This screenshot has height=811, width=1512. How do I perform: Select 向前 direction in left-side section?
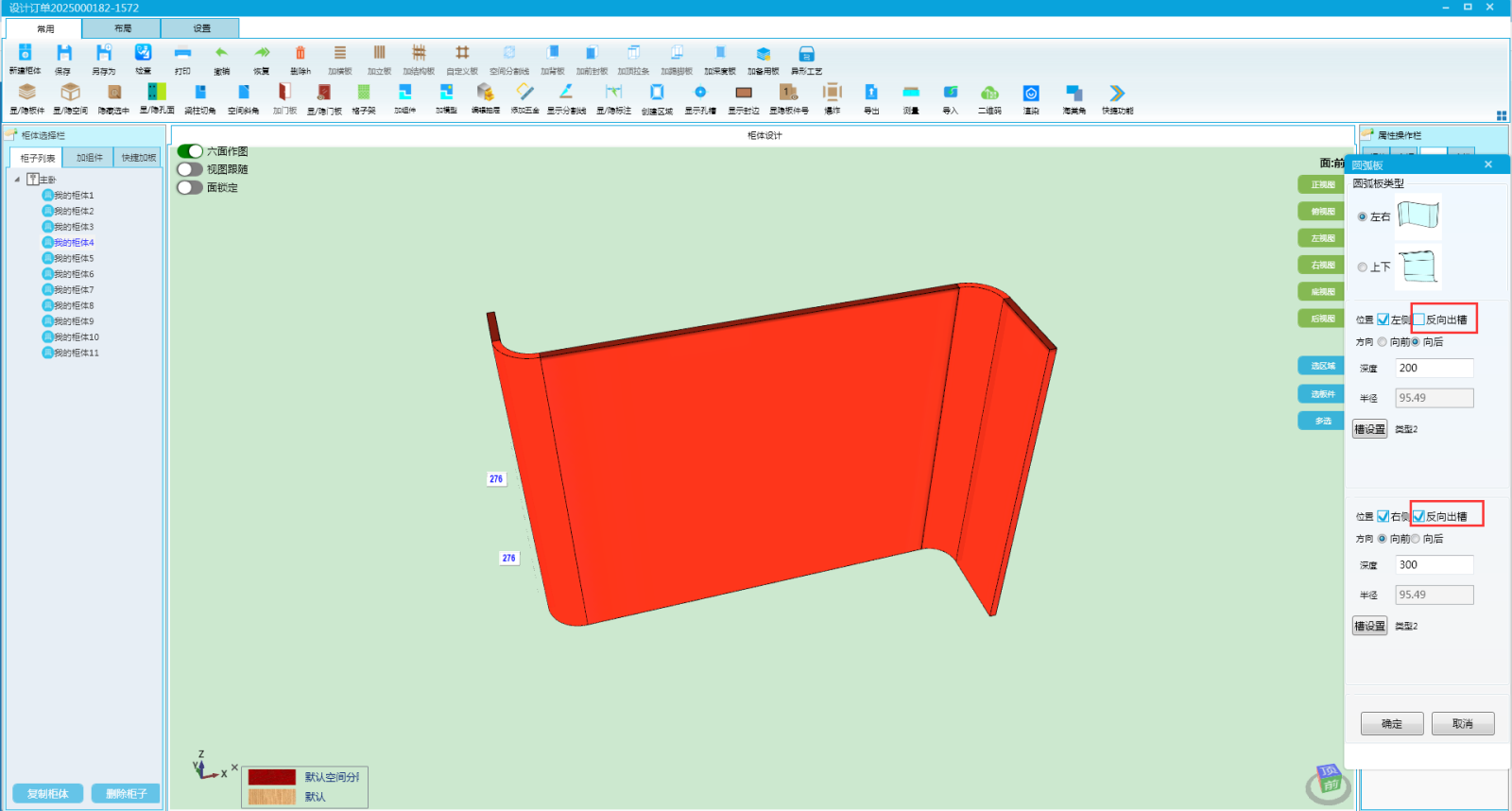(x=1383, y=342)
